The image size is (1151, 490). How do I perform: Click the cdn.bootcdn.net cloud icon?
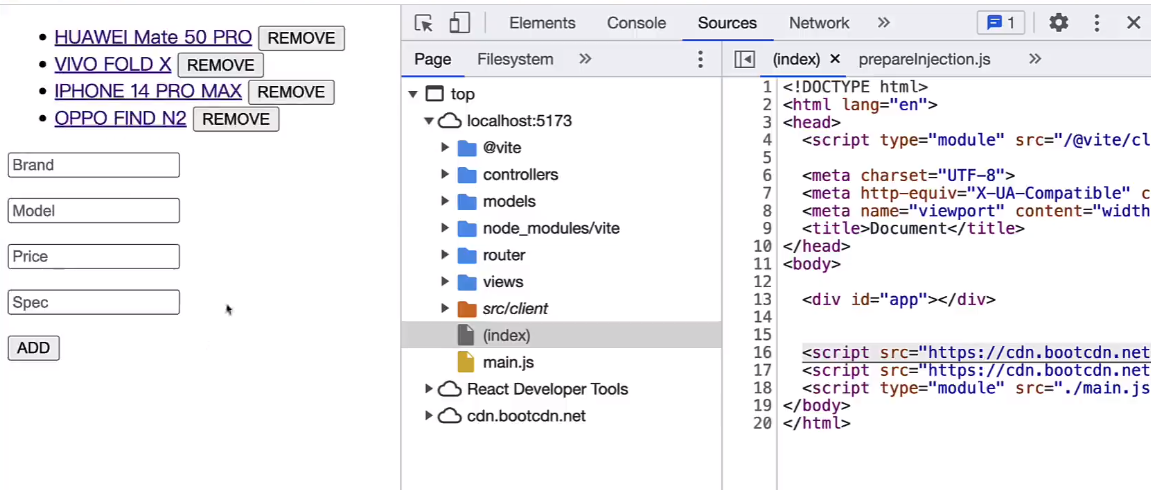(449, 416)
